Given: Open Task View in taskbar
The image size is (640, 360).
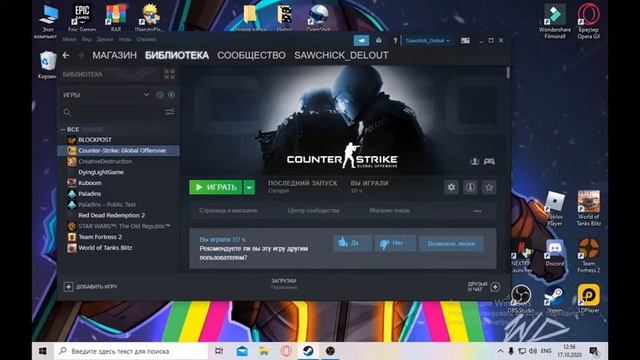Looking at the screenshot, I should (219, 351).
